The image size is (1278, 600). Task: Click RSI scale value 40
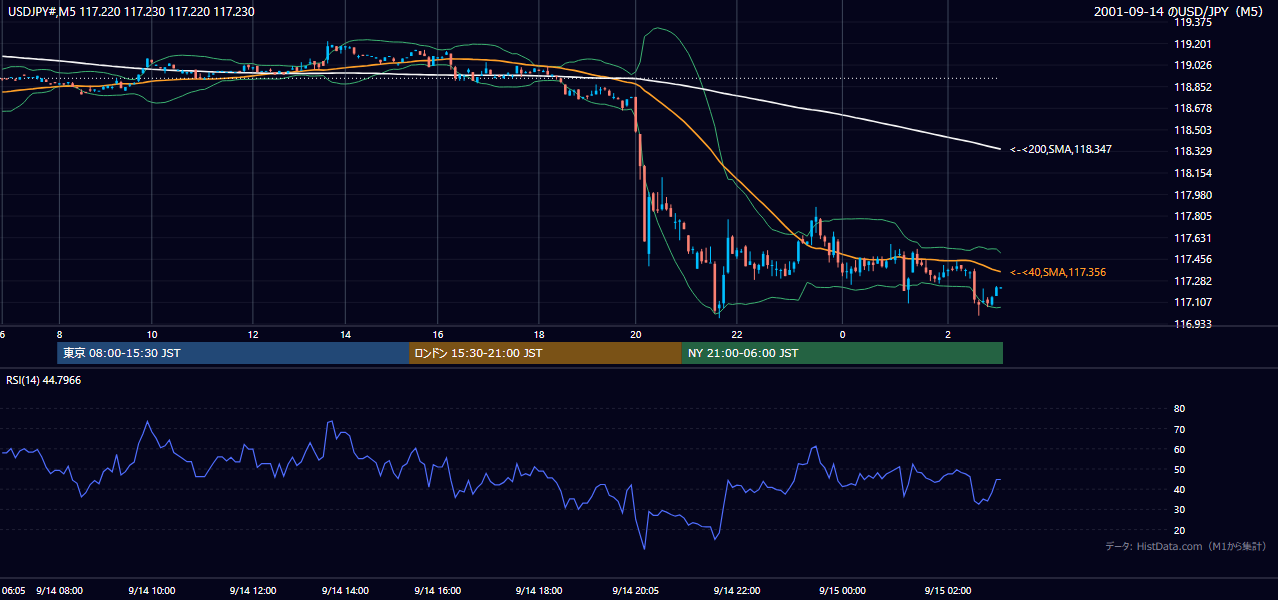1179,489
